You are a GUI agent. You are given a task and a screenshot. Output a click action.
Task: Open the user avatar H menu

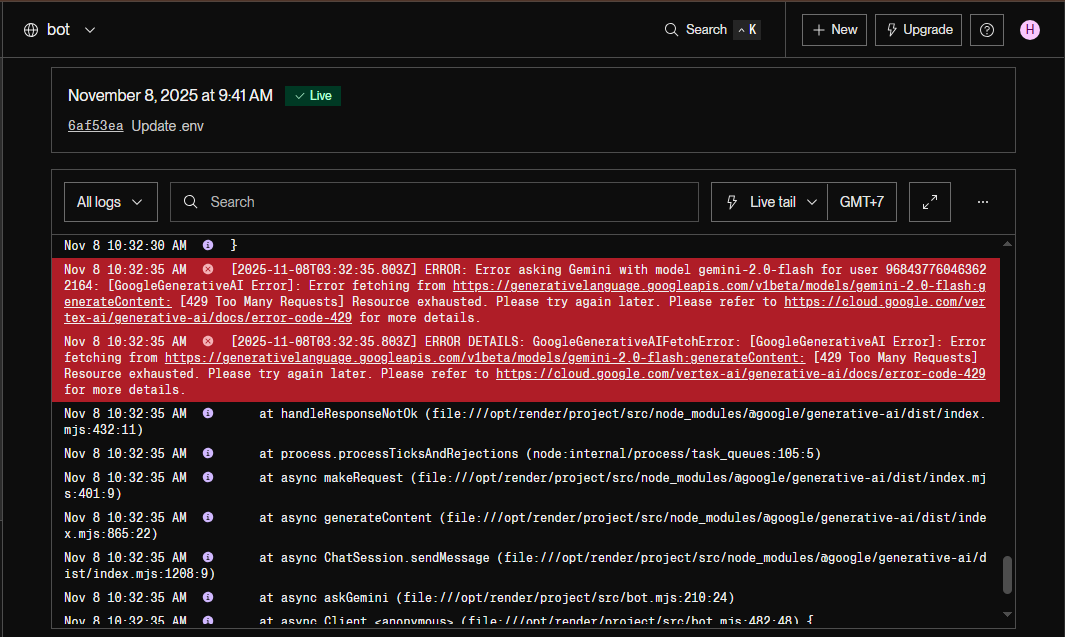pos(1030,30)
